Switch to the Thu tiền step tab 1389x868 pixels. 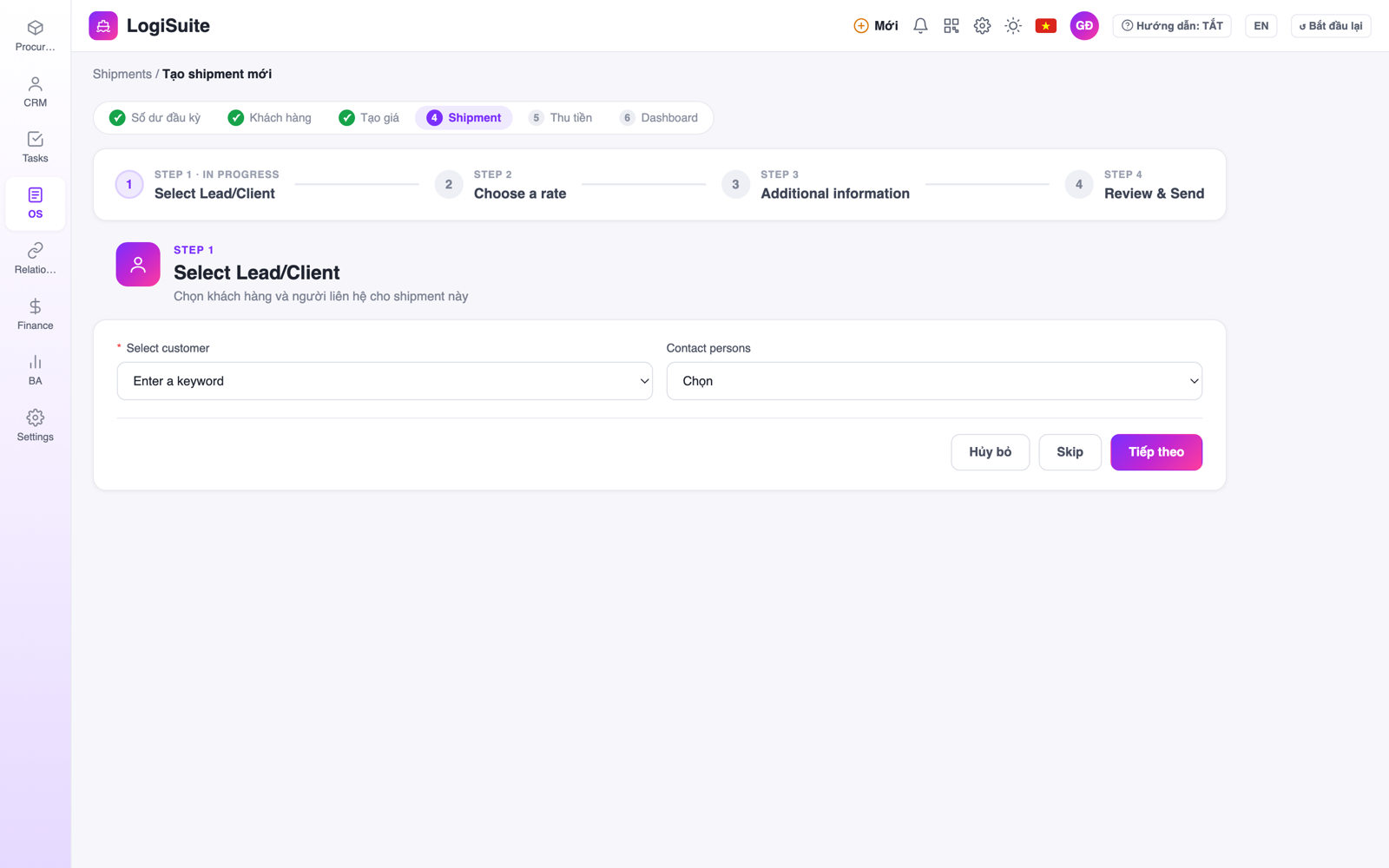[561, 118]
